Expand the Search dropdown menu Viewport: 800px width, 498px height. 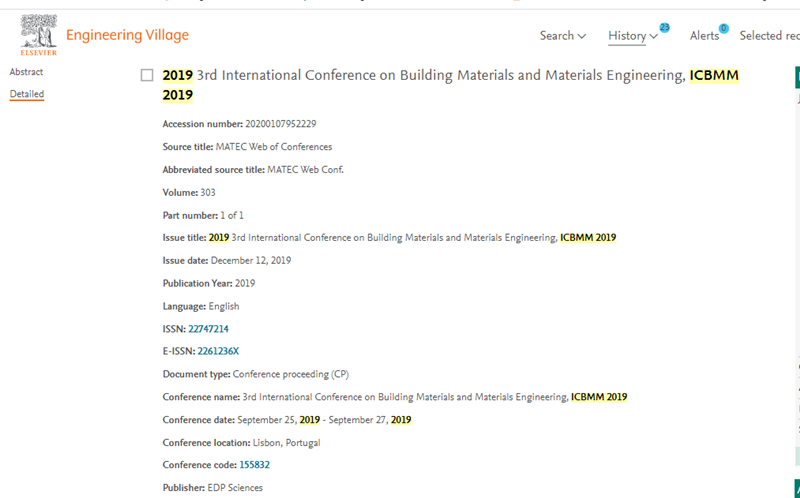click(x=563, y=36)
